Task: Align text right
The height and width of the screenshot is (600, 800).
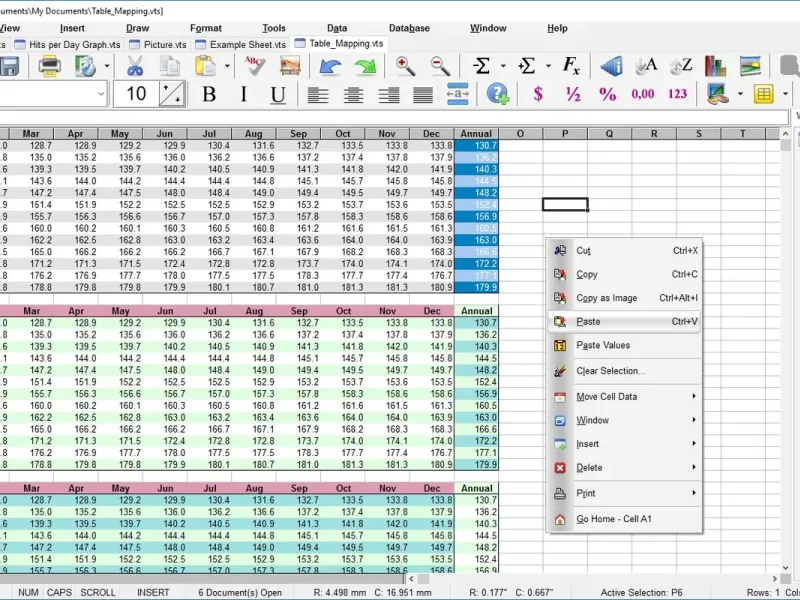Action: [388, 95]
